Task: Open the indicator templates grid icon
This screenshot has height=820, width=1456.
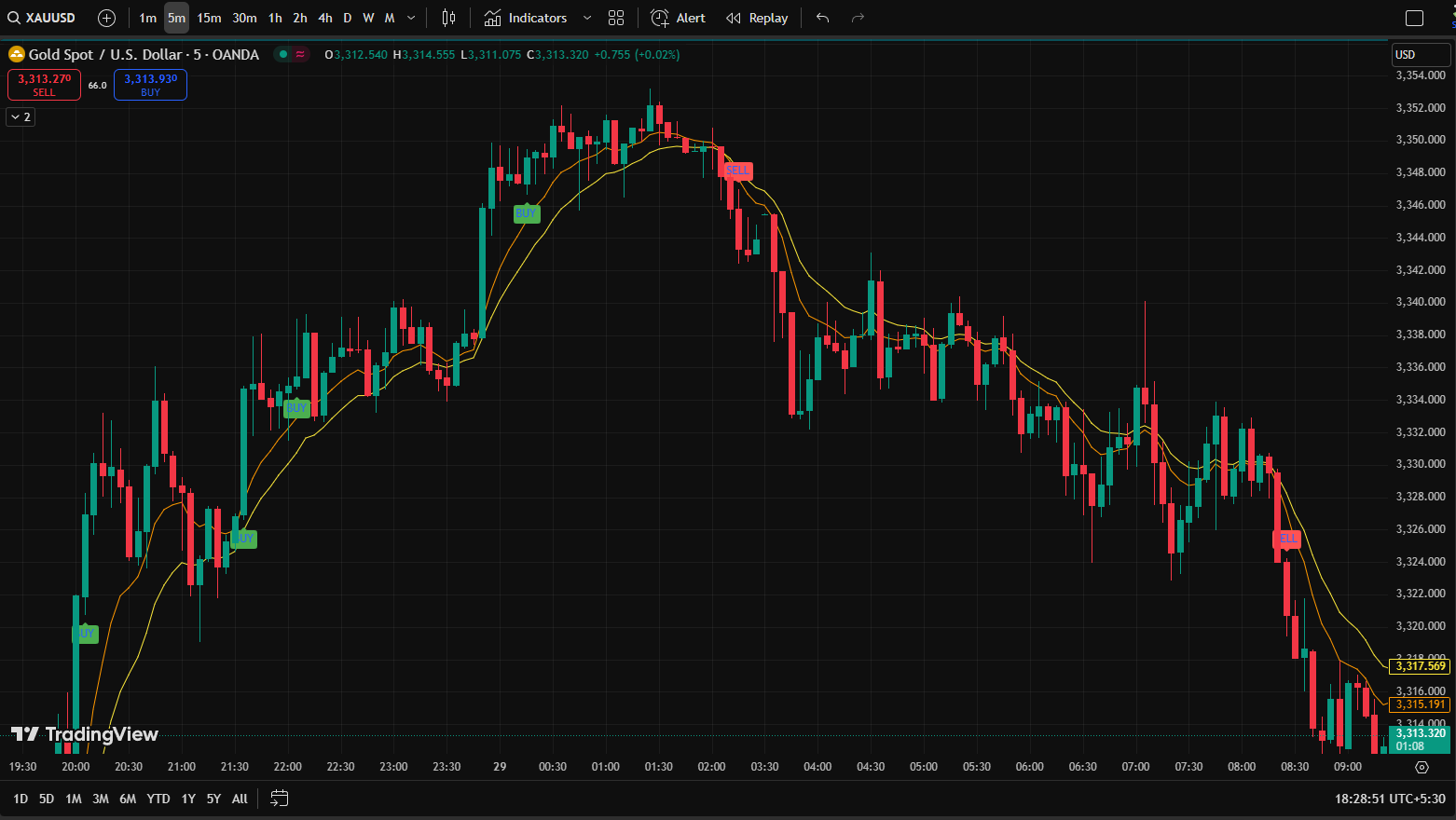Action: point(616,18)
